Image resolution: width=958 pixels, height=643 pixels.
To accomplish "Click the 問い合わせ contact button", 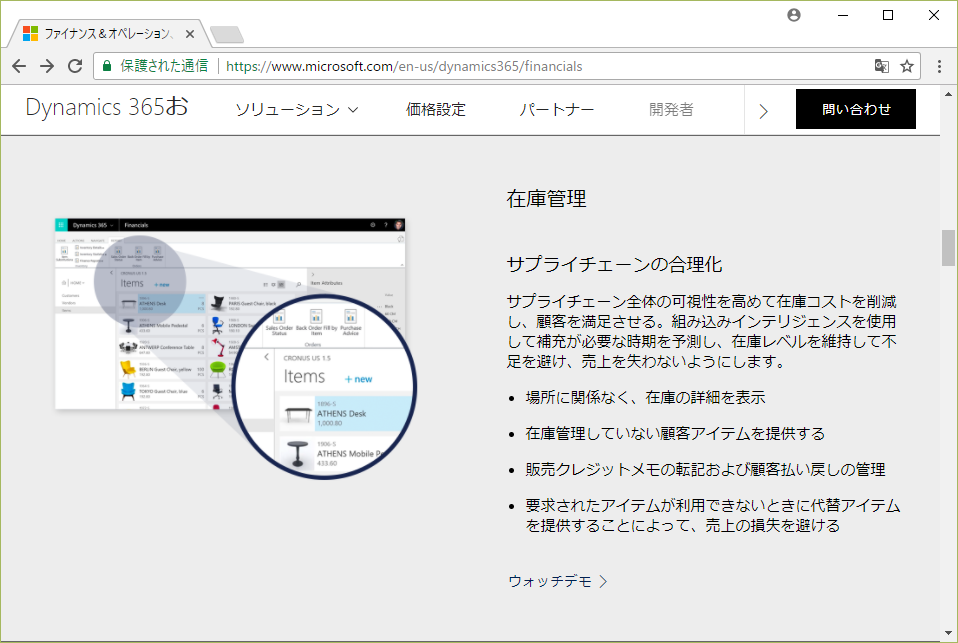I will point(855,109).
